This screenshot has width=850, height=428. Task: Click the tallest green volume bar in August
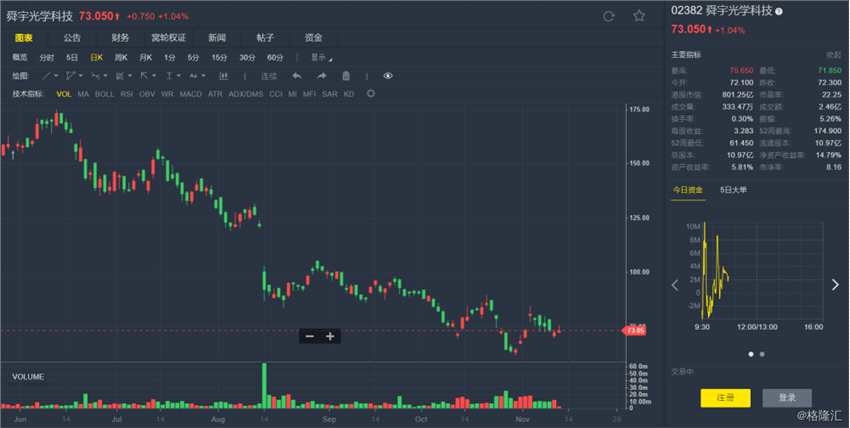click(x=264, y=385)
